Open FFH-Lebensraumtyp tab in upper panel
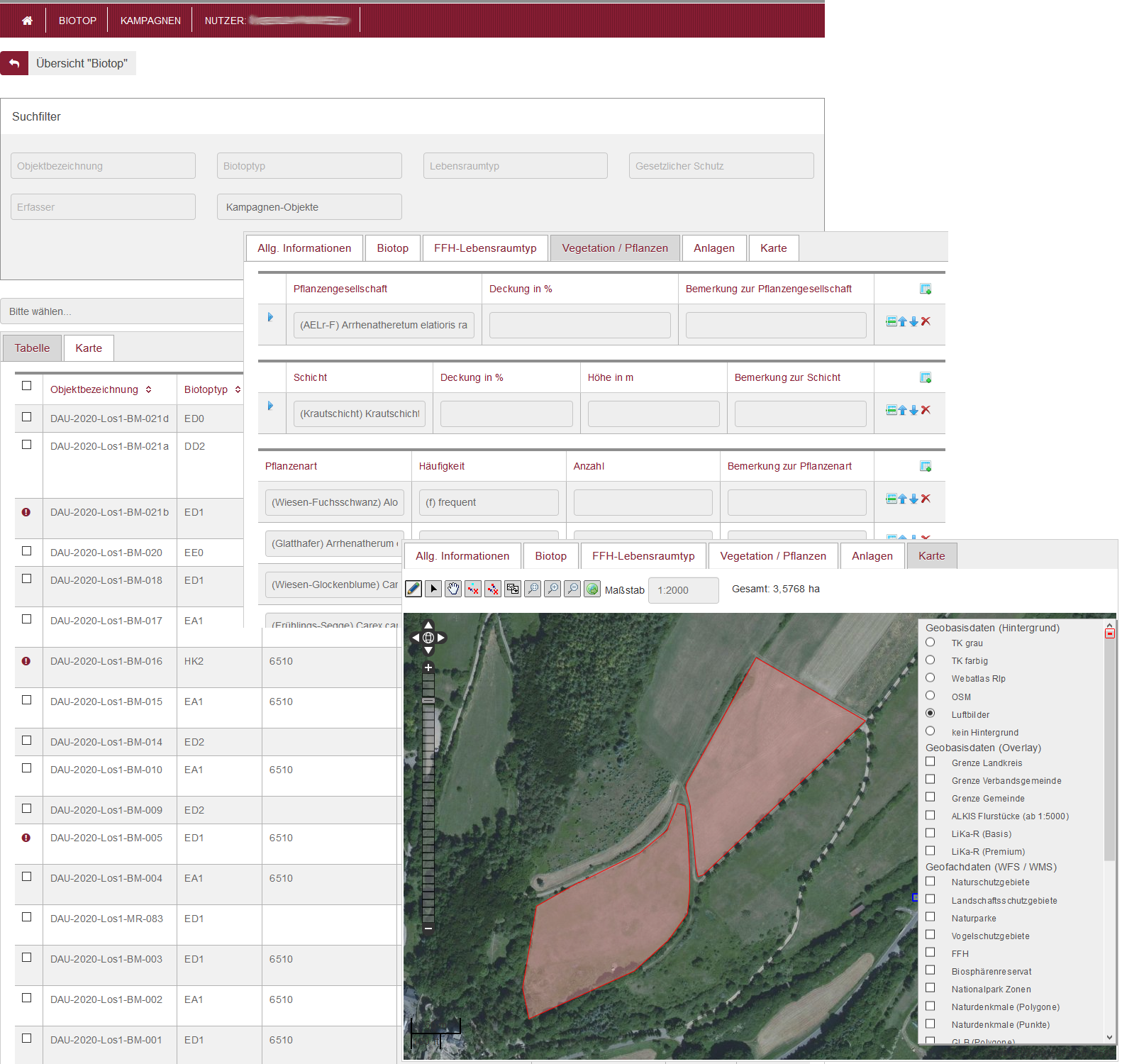The width and height of the screenshot is (1122, 1064). click(485, 248)
